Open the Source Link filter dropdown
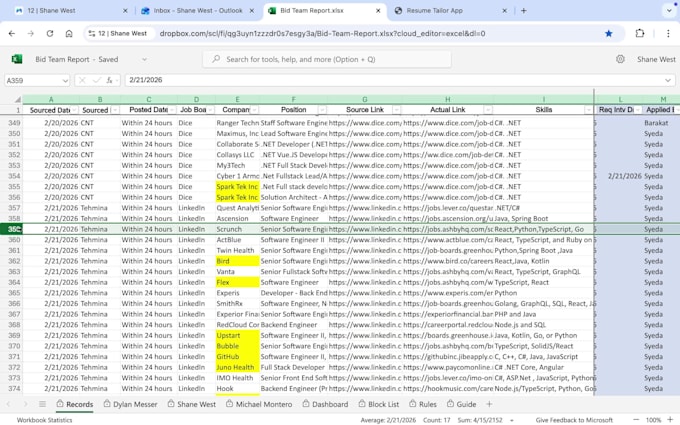 point(396,110)
